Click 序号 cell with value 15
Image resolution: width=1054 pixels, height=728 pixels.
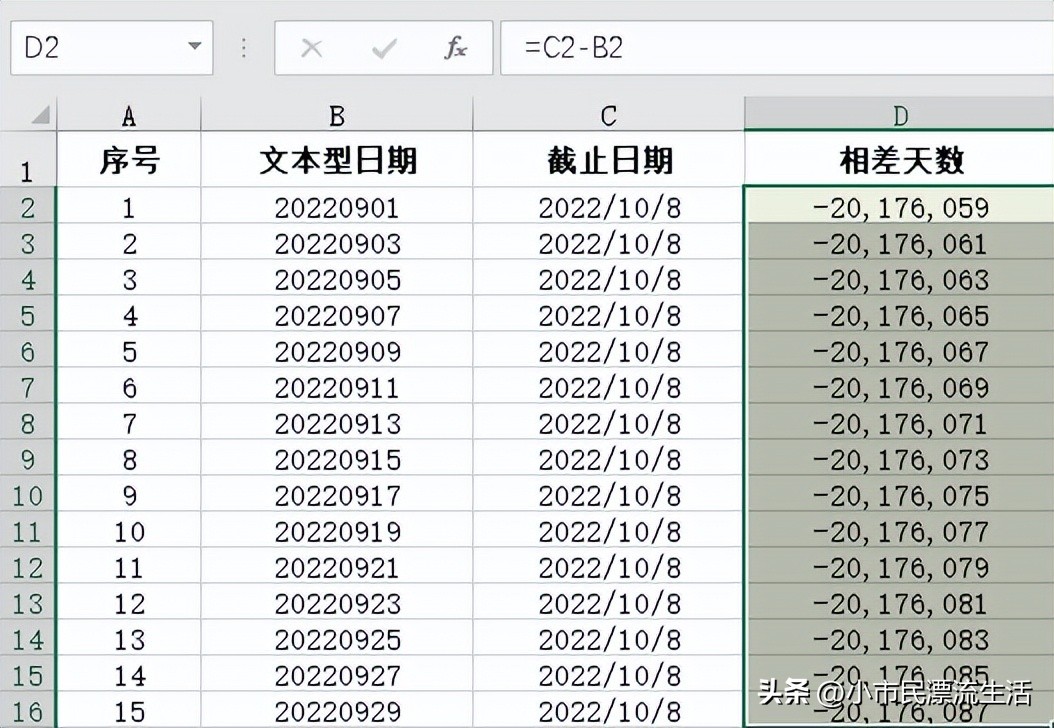(129, 710)
